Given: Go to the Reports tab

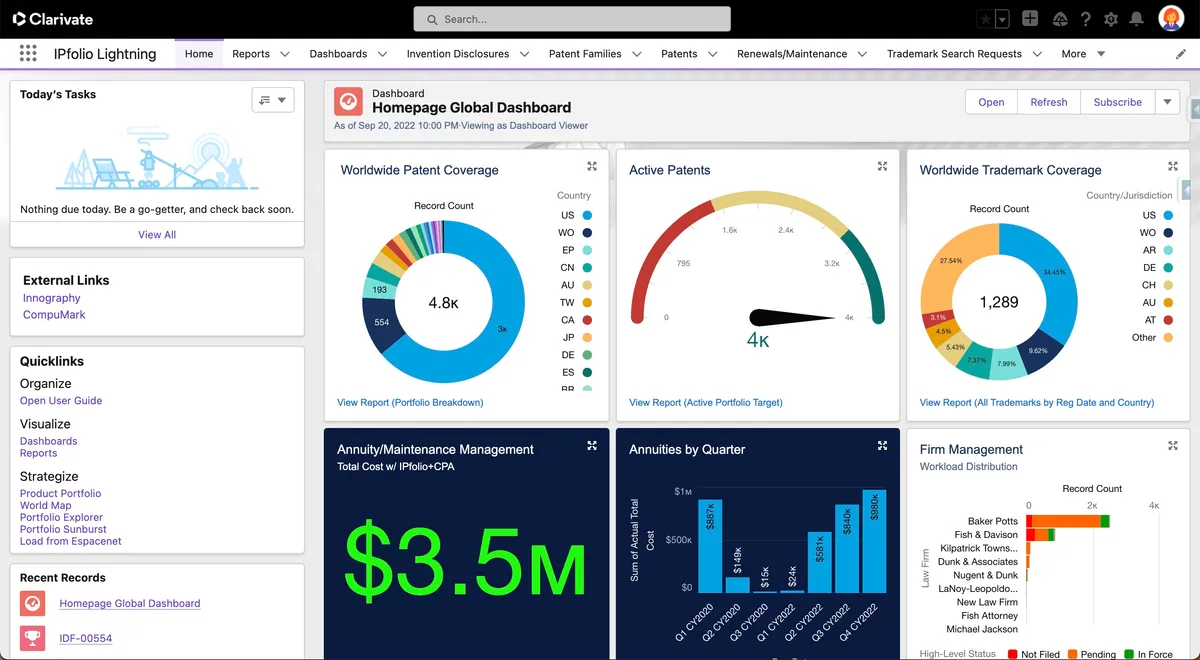Looking at the screenshot, I should [x=251, y=54].
